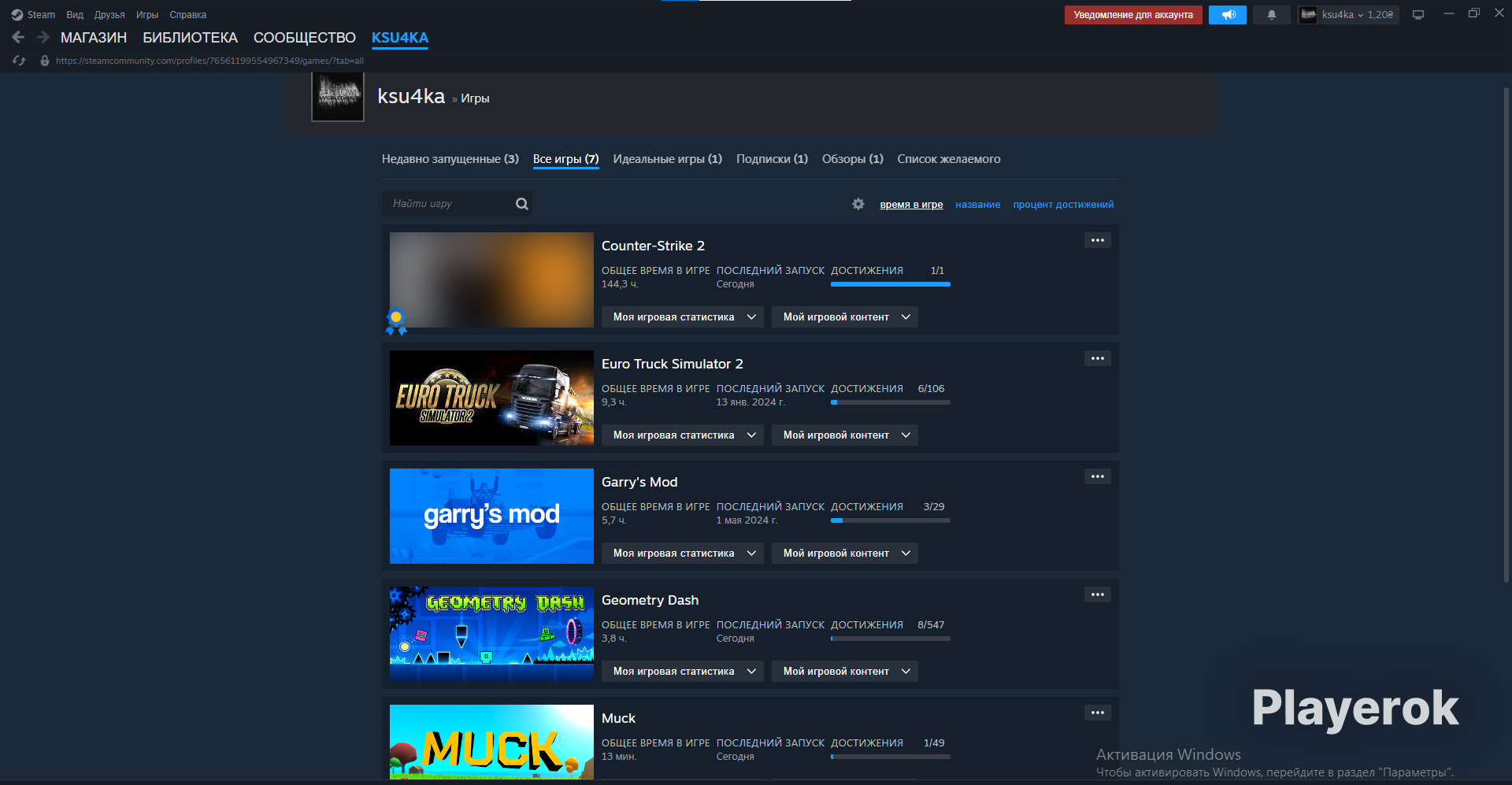
Task: Go forward with the right arrow
Action: point(43,37)
